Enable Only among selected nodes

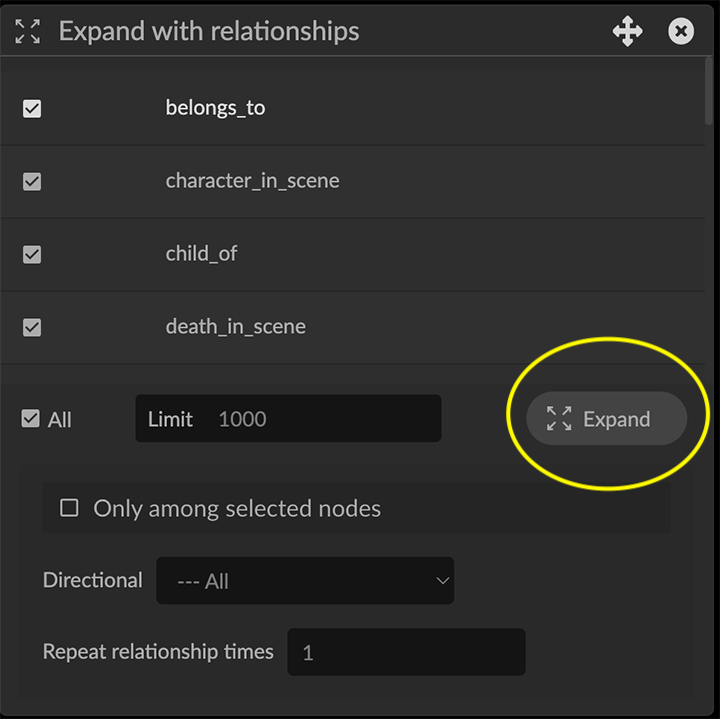pyautogui.click(x=69, y=508)
